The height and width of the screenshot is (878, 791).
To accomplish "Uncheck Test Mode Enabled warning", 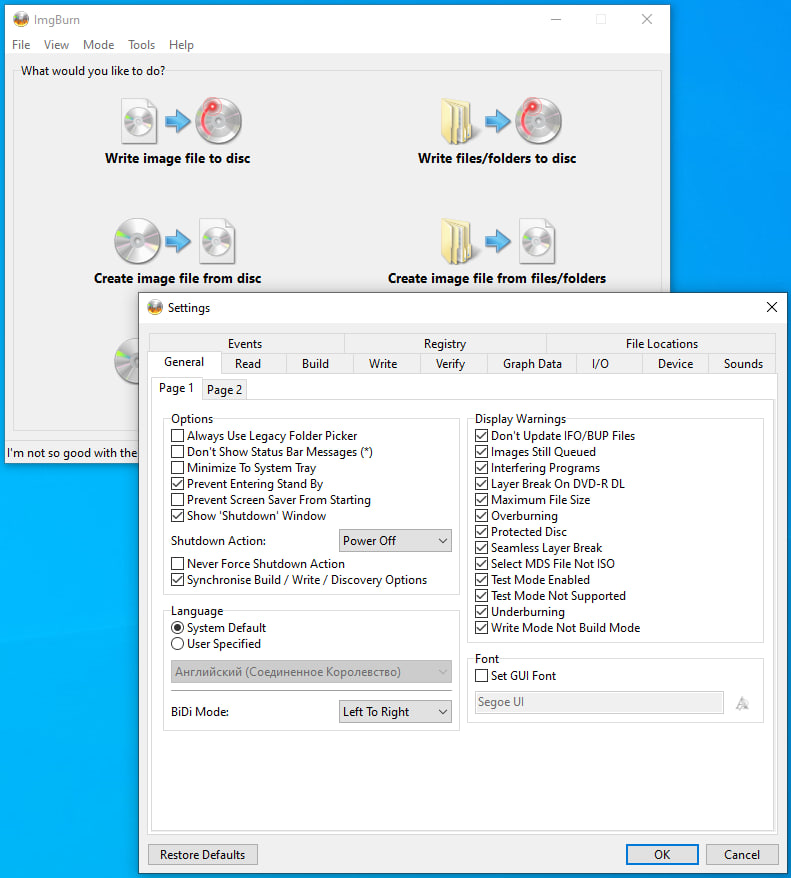I will click(x=481, y=580).
